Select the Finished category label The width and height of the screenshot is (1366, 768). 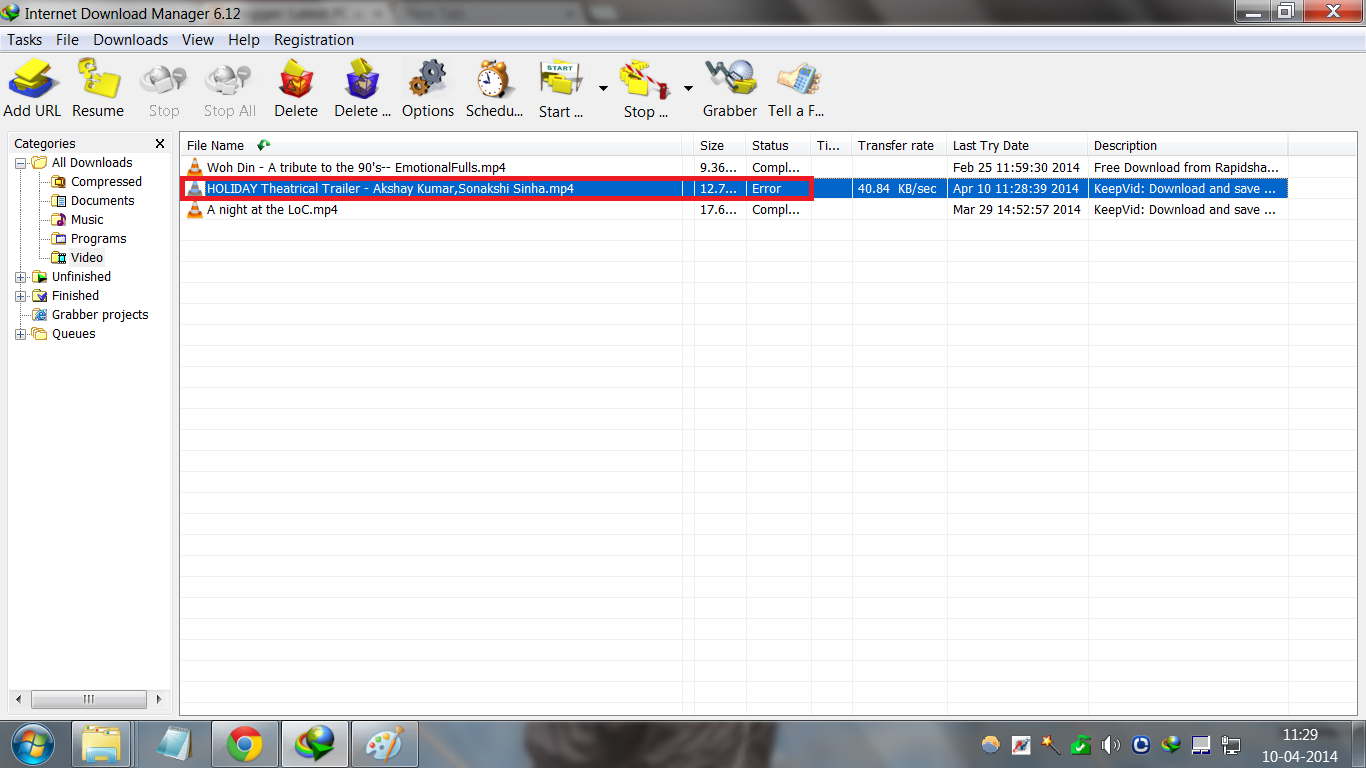75,296
